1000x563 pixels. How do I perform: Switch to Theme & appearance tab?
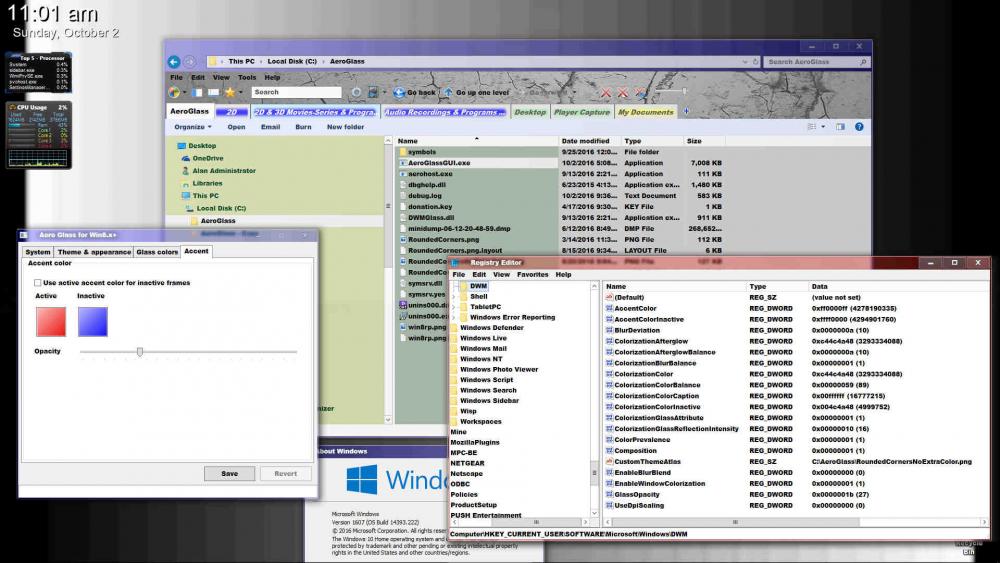pos(93,252)
